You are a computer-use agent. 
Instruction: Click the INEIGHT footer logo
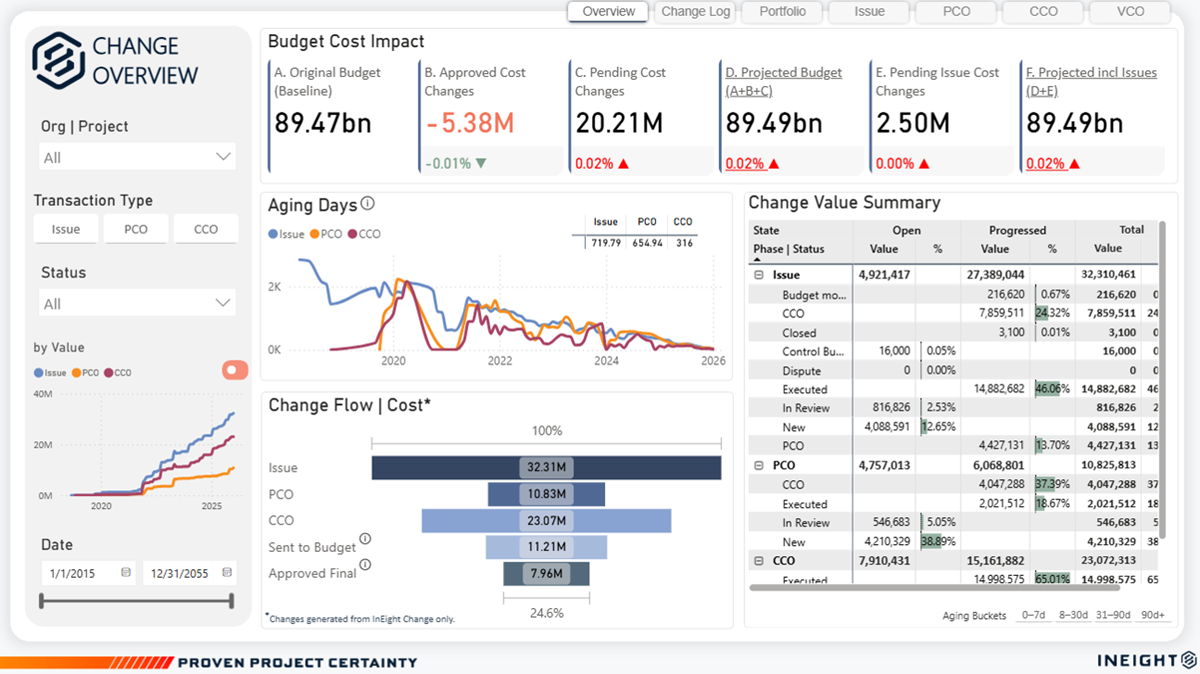coord(1145,661)
